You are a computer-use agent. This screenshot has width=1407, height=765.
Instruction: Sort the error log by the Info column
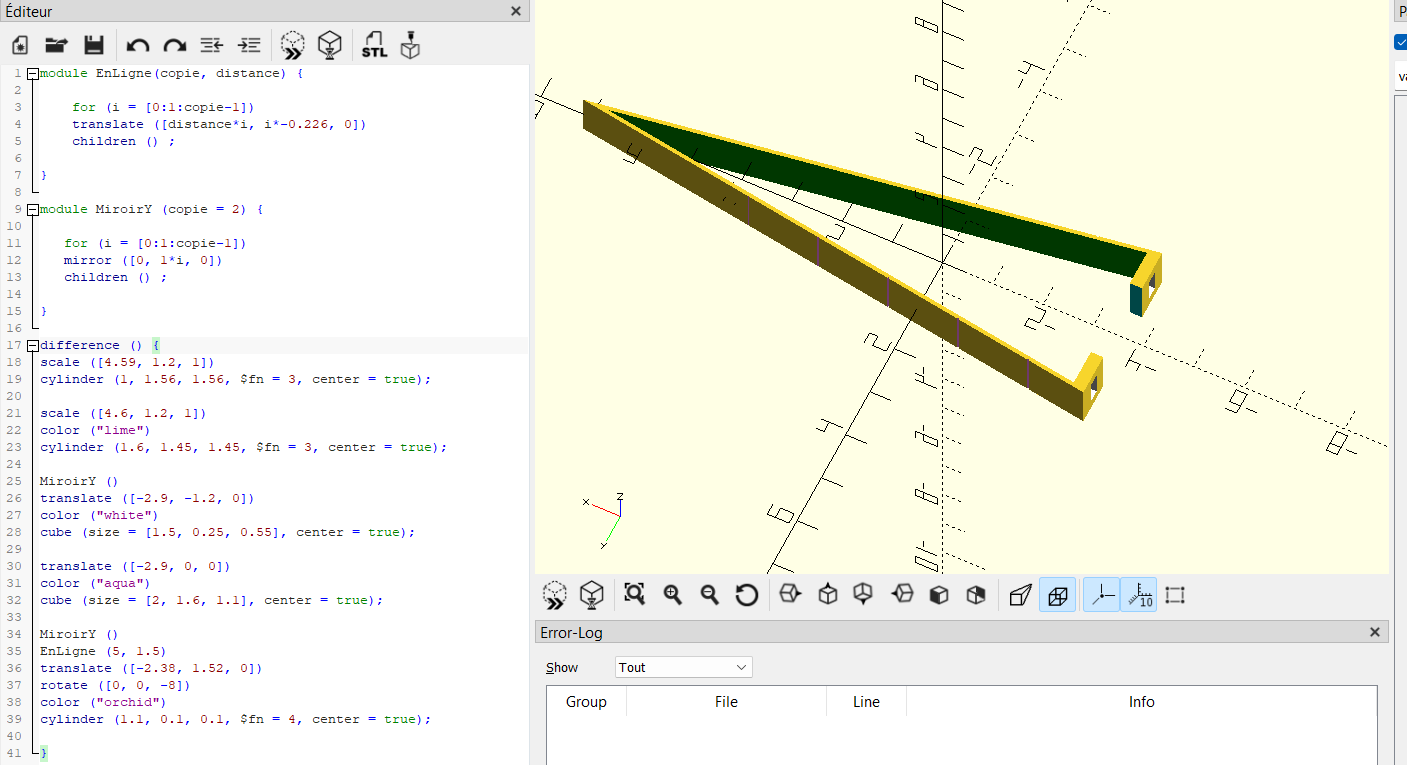[x=1141, y=702]
